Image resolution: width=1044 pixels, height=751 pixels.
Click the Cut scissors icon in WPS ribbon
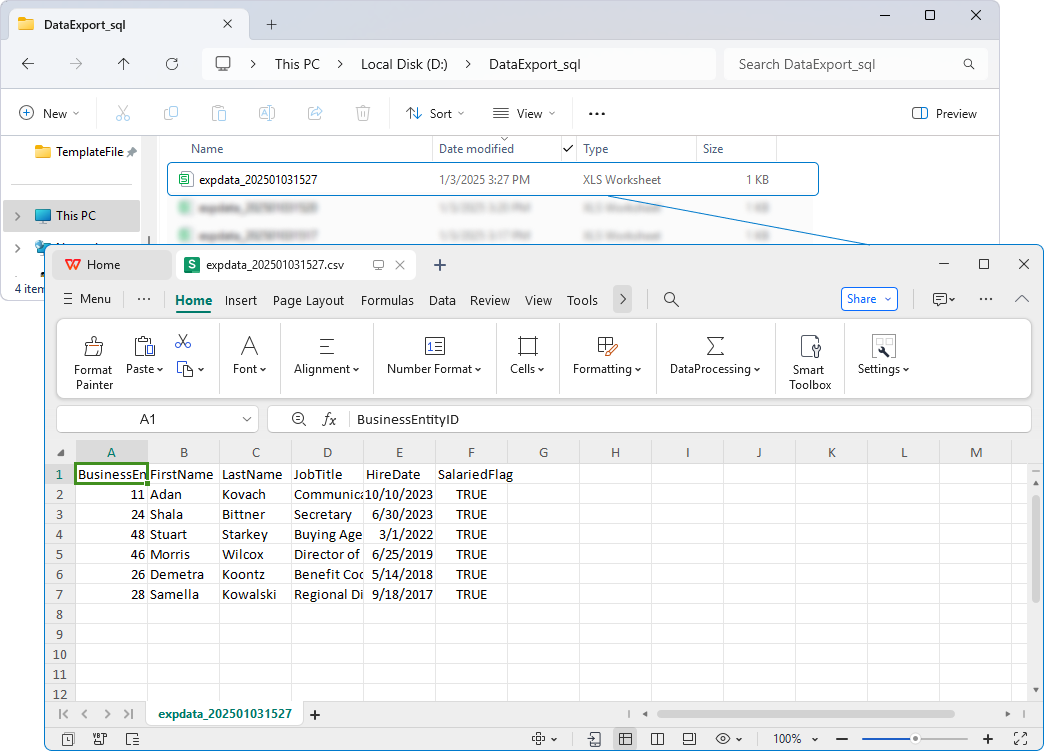(x=183, y=342)
